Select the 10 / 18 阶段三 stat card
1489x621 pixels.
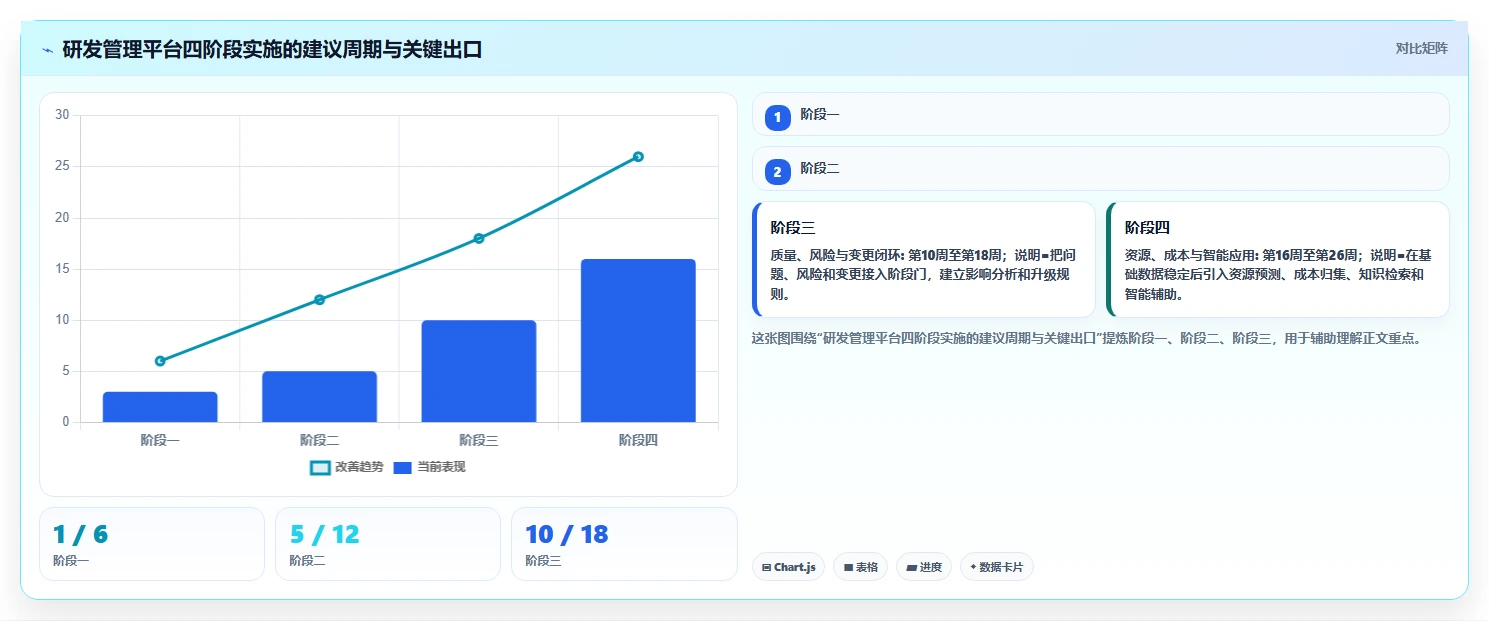tap(624, 544)
